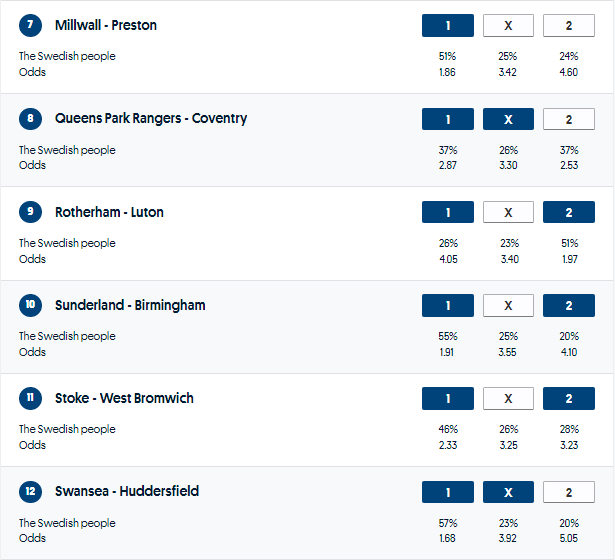Image resolution: width=615 pixels, height=560 pixels.
Task: Toggle 1 for Sunderland - Birmingham
Action: coord(447,306)
